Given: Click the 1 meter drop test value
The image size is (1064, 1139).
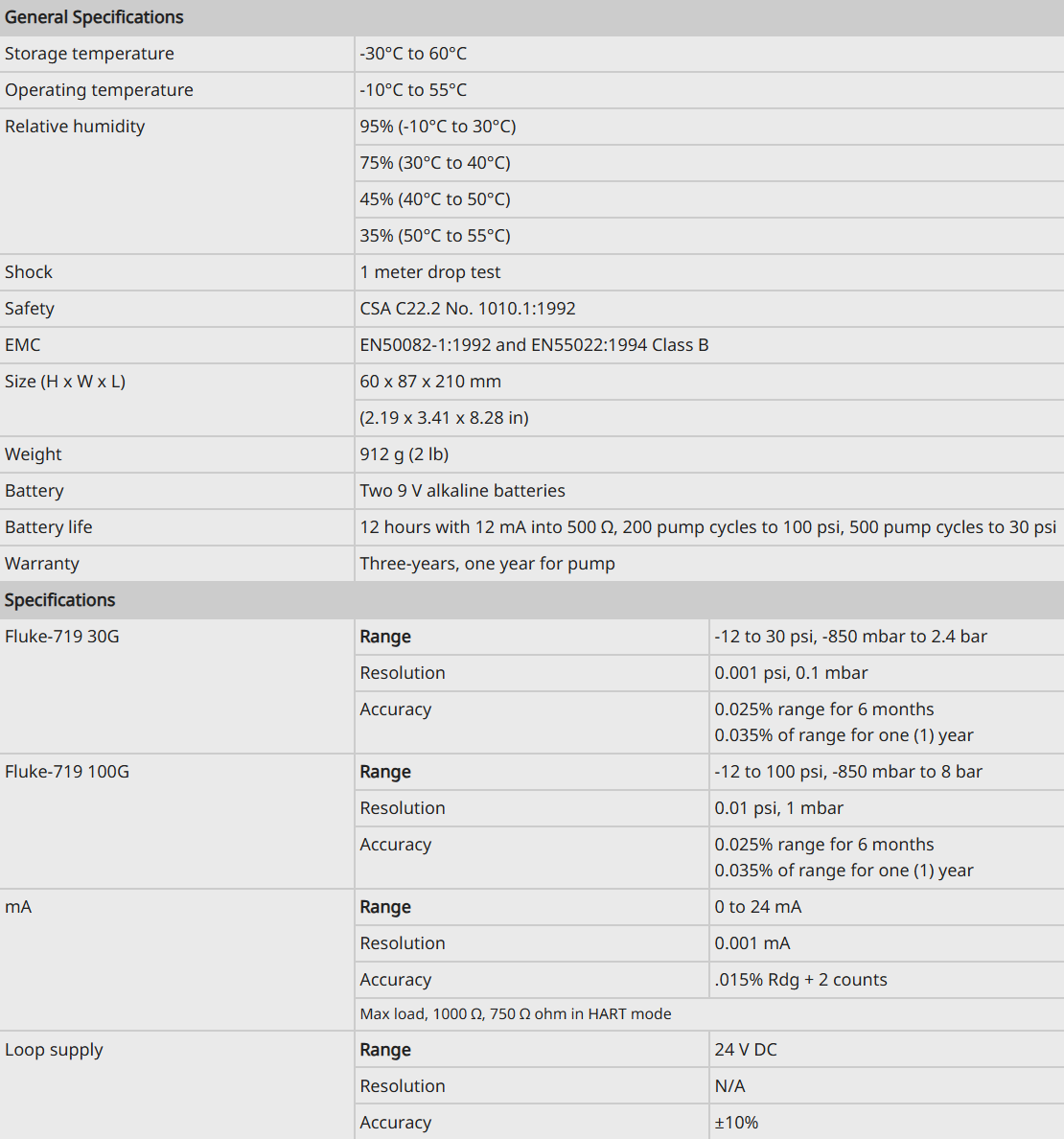Looking at the screenshot, I should tap(430, 271).
